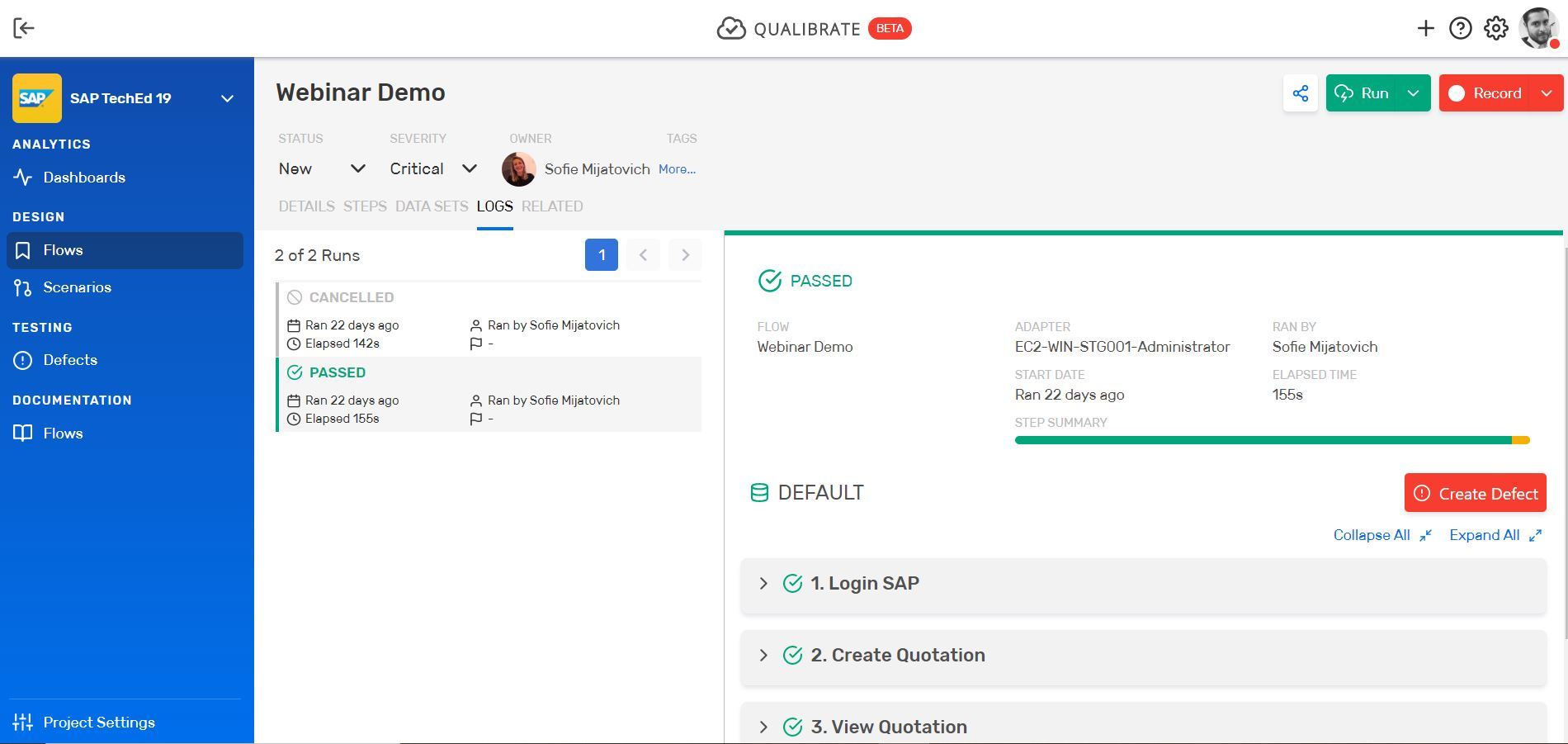Click the logout icon in the top left
Screen dimensions: 1568x744
(25, 28)
